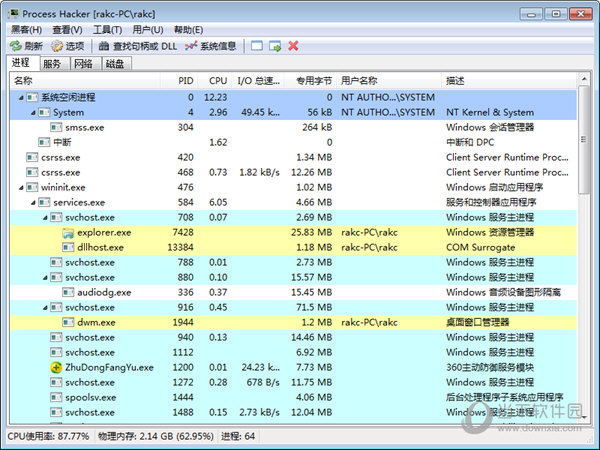Switch to the 服务 services tab
This screenshot has width=600, height=450.
click(x=55, y=64)
